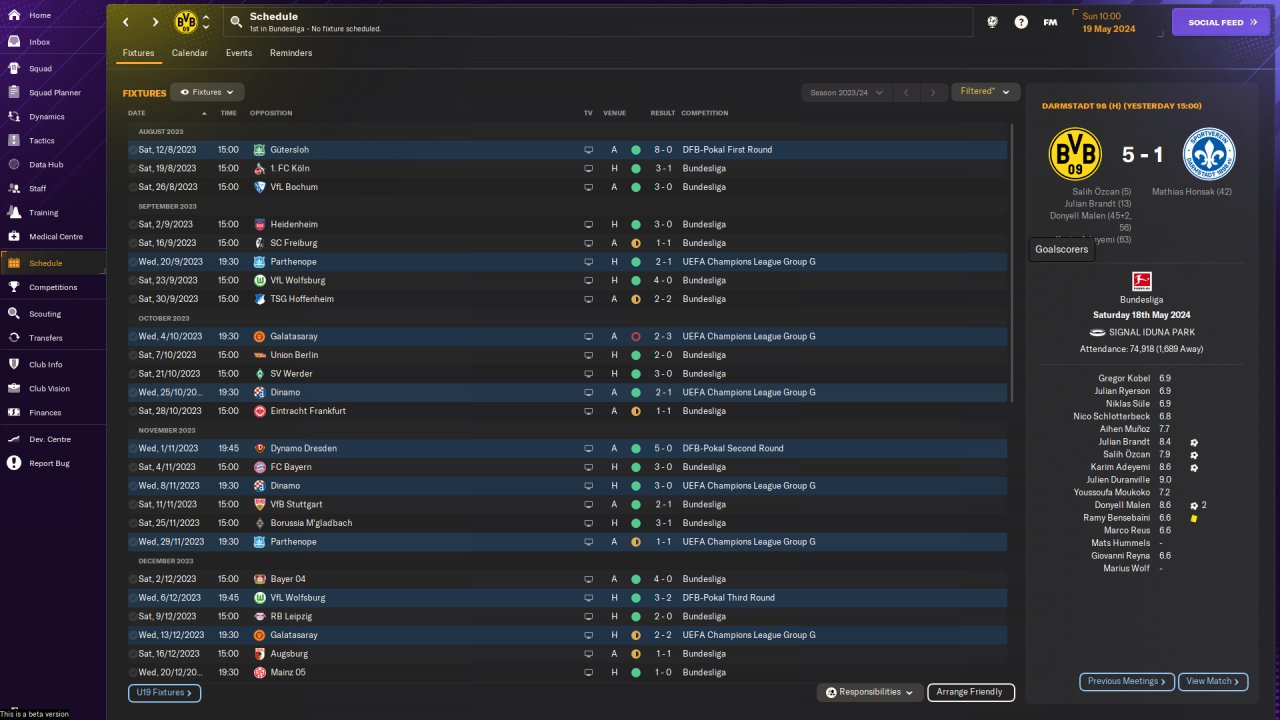This screenshot has height=720, width=1280.
Task: Click the Arrange Friendly button
Action: pos(971,692)
